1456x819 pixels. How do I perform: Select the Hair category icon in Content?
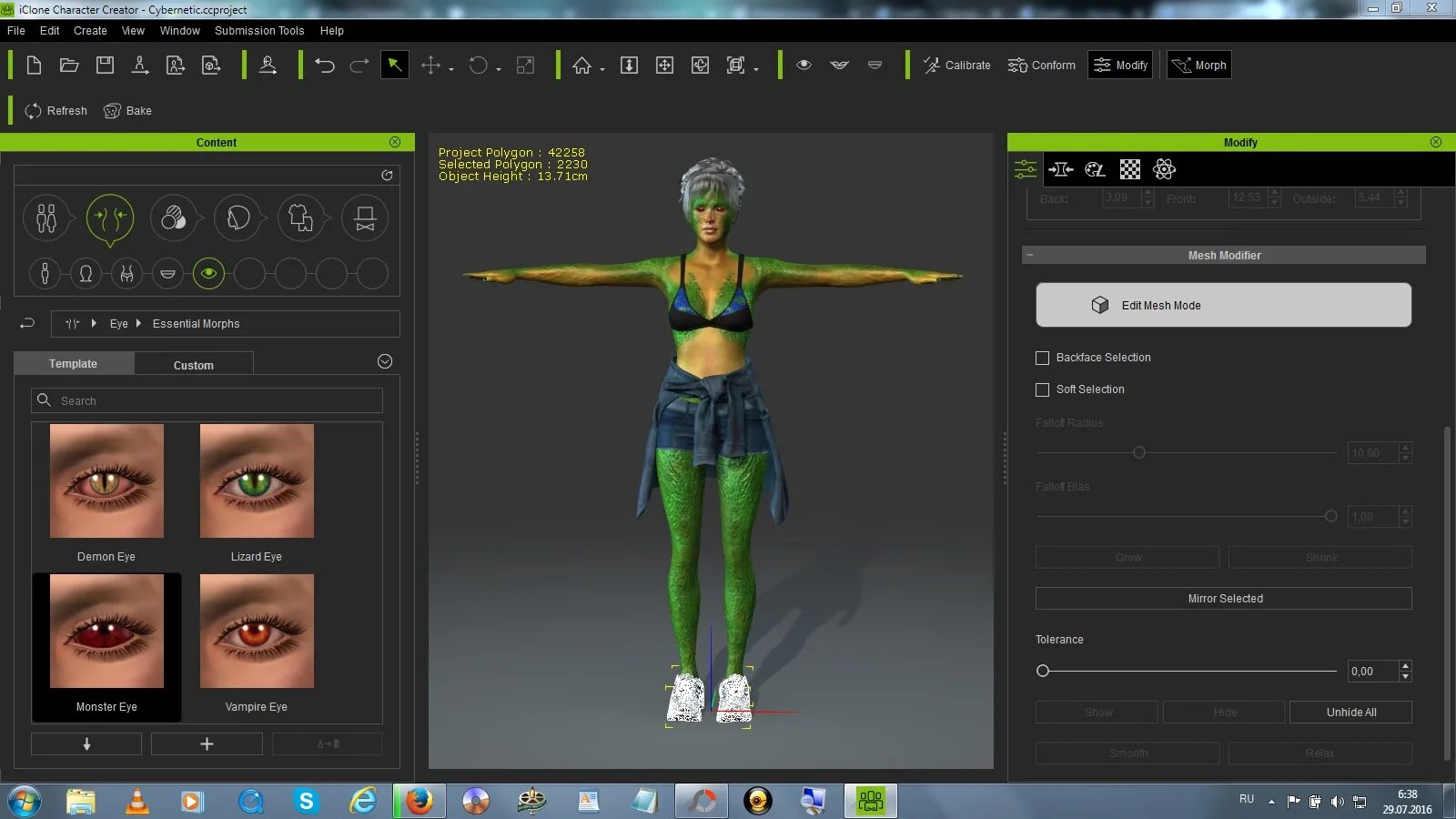click(238, 218)
